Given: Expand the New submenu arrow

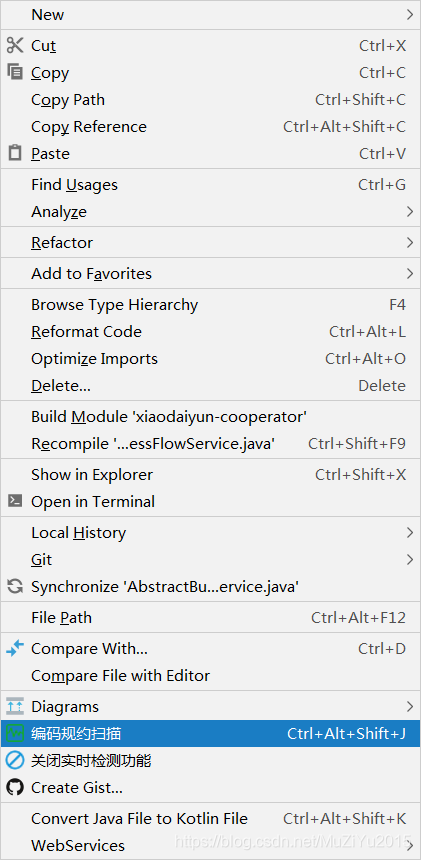Looking at the screenshot, I should [409, 15].
